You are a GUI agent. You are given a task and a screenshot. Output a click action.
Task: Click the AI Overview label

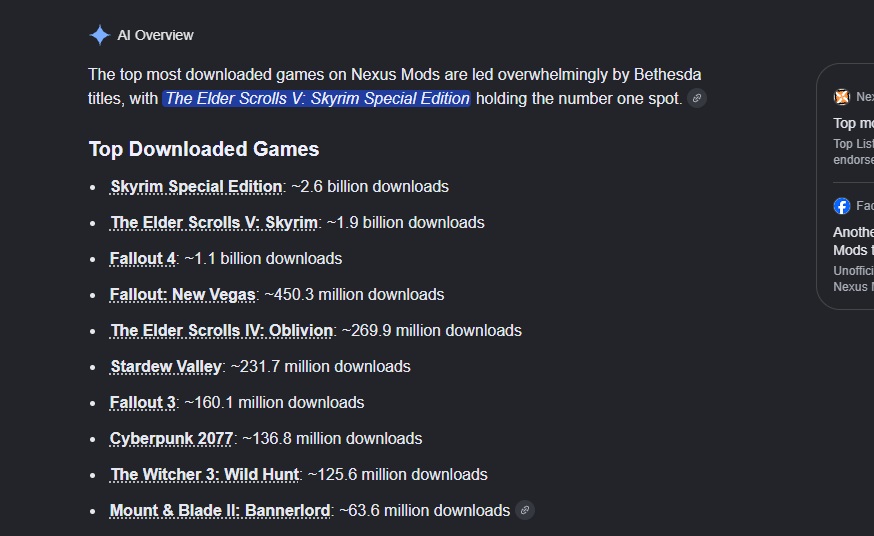(x=155, y=35)
